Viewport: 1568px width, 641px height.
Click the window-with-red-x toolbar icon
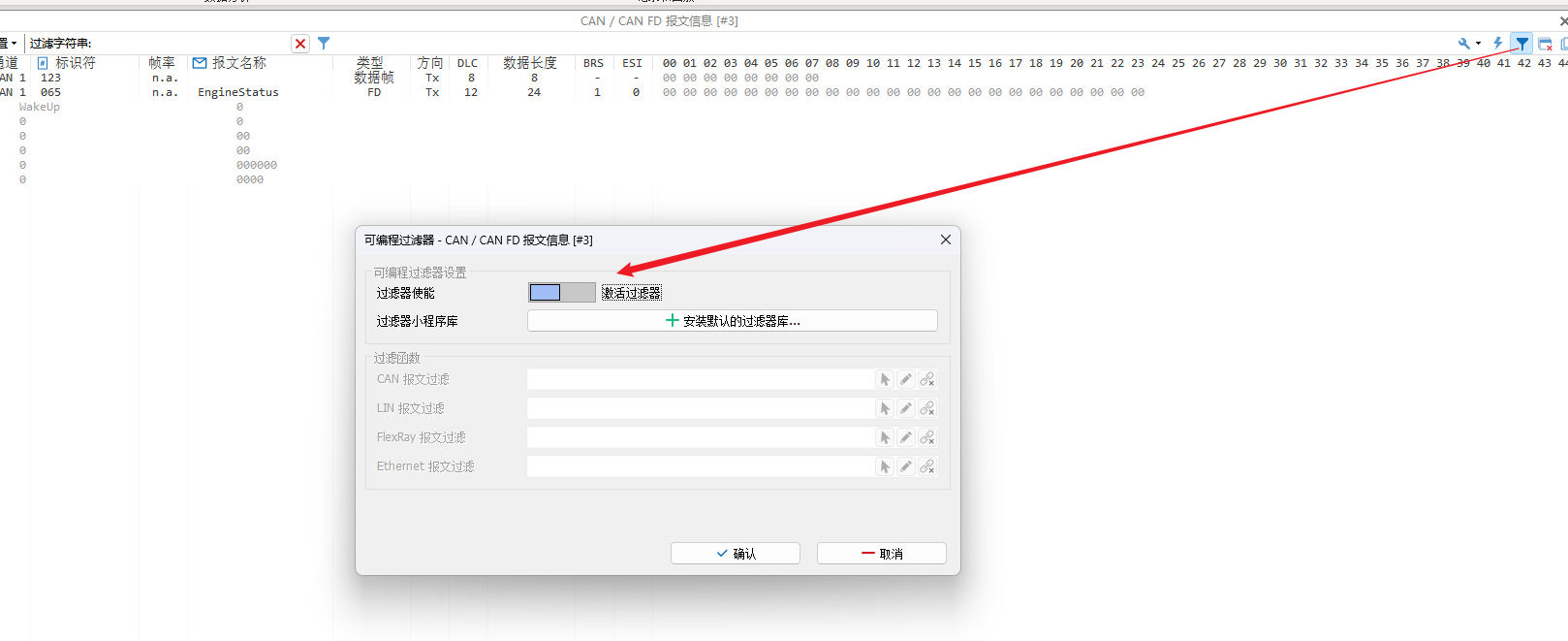tap(1545, 44)
